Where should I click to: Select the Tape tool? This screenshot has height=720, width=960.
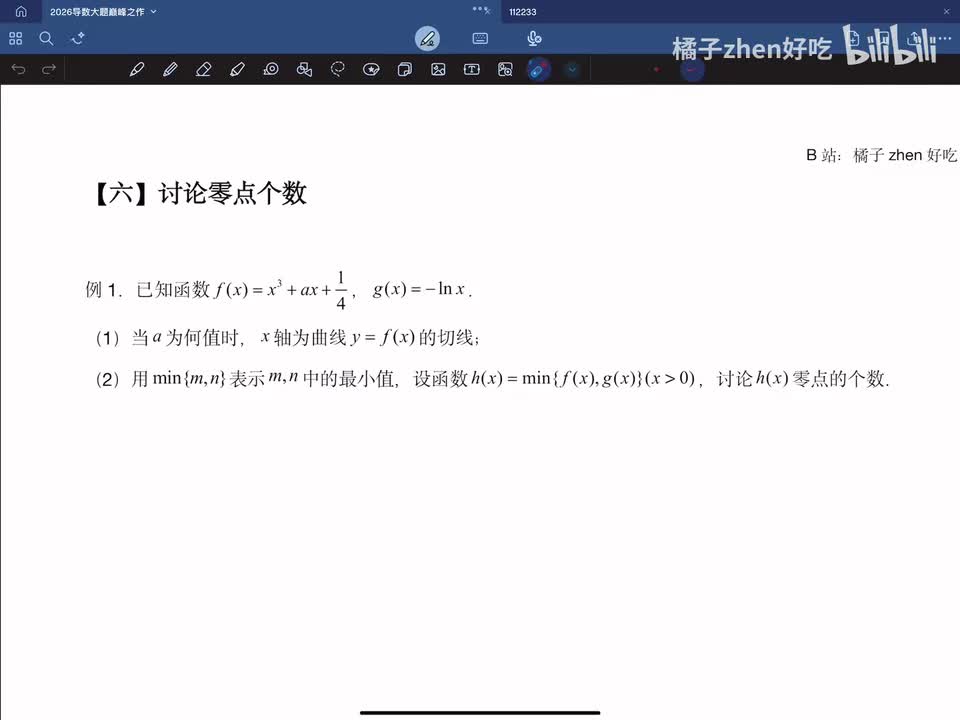[x=271, y=69]
